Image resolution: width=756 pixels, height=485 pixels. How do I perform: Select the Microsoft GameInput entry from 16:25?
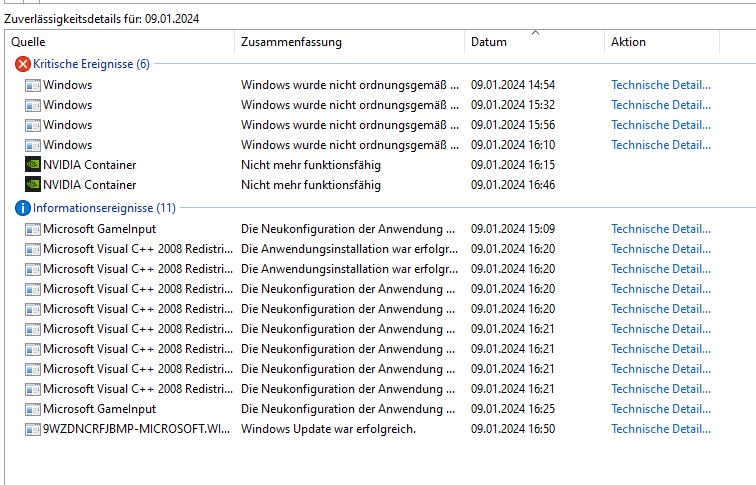100,409
